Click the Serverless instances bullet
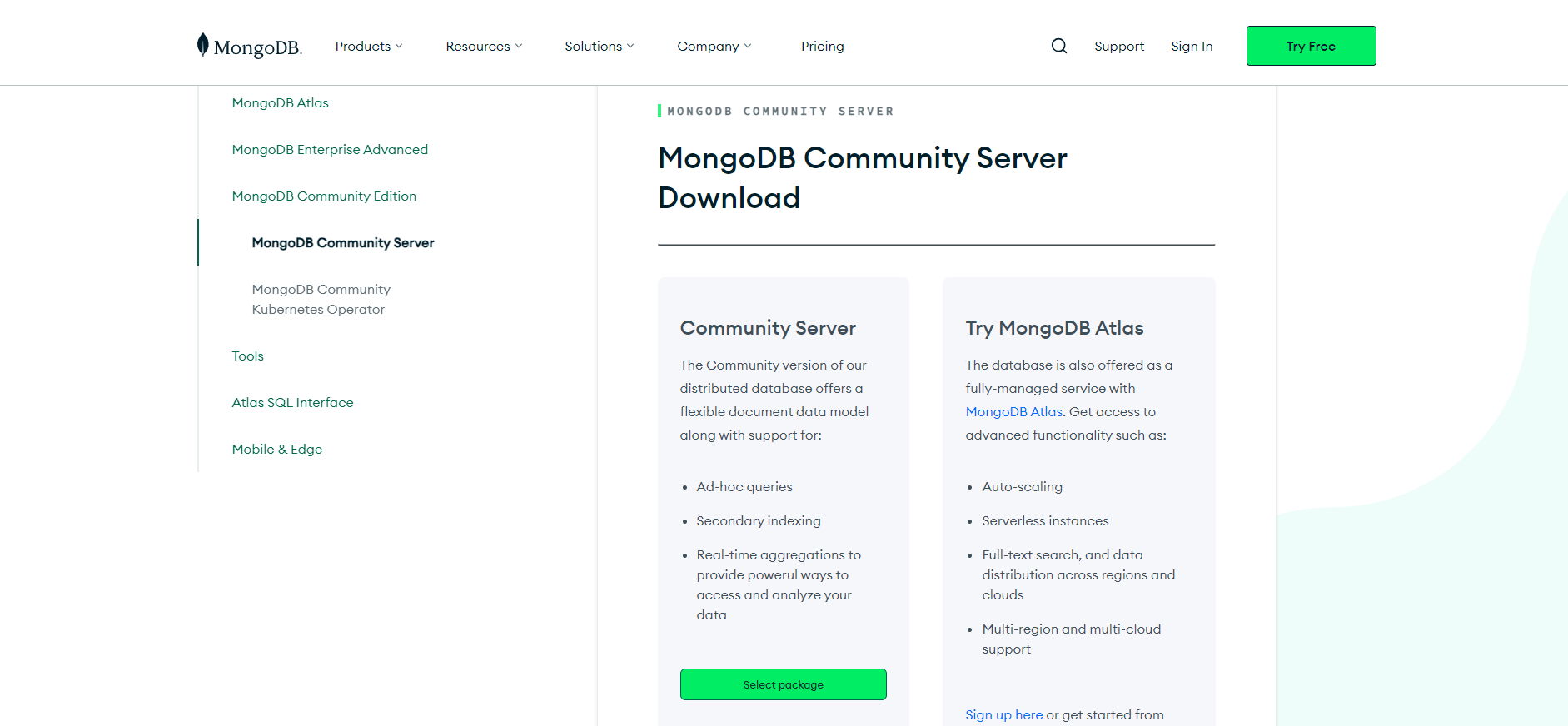1568x726 pixels. coord(1045,521)
